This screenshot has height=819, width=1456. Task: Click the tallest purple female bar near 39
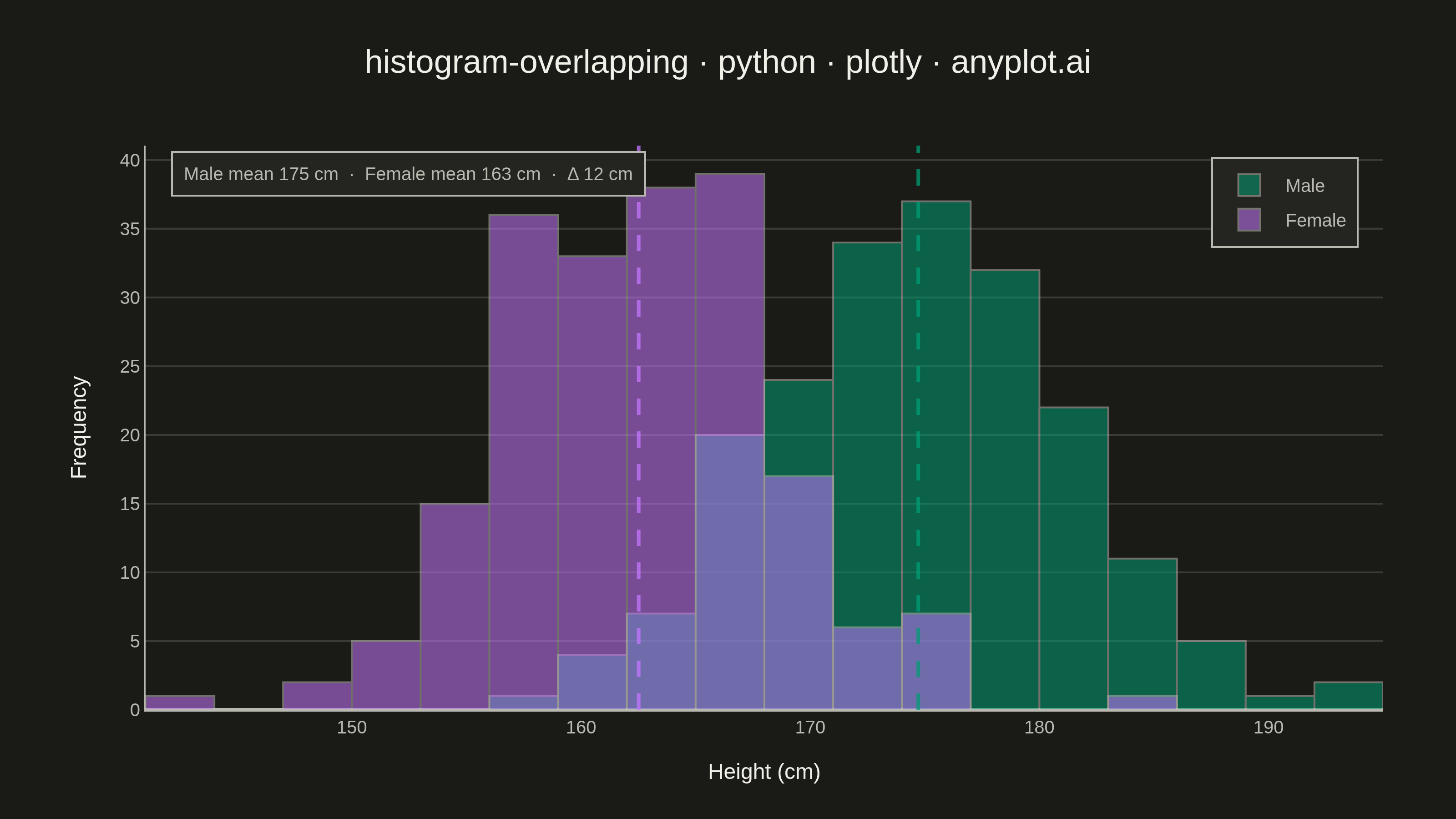(x=730, y=304)
